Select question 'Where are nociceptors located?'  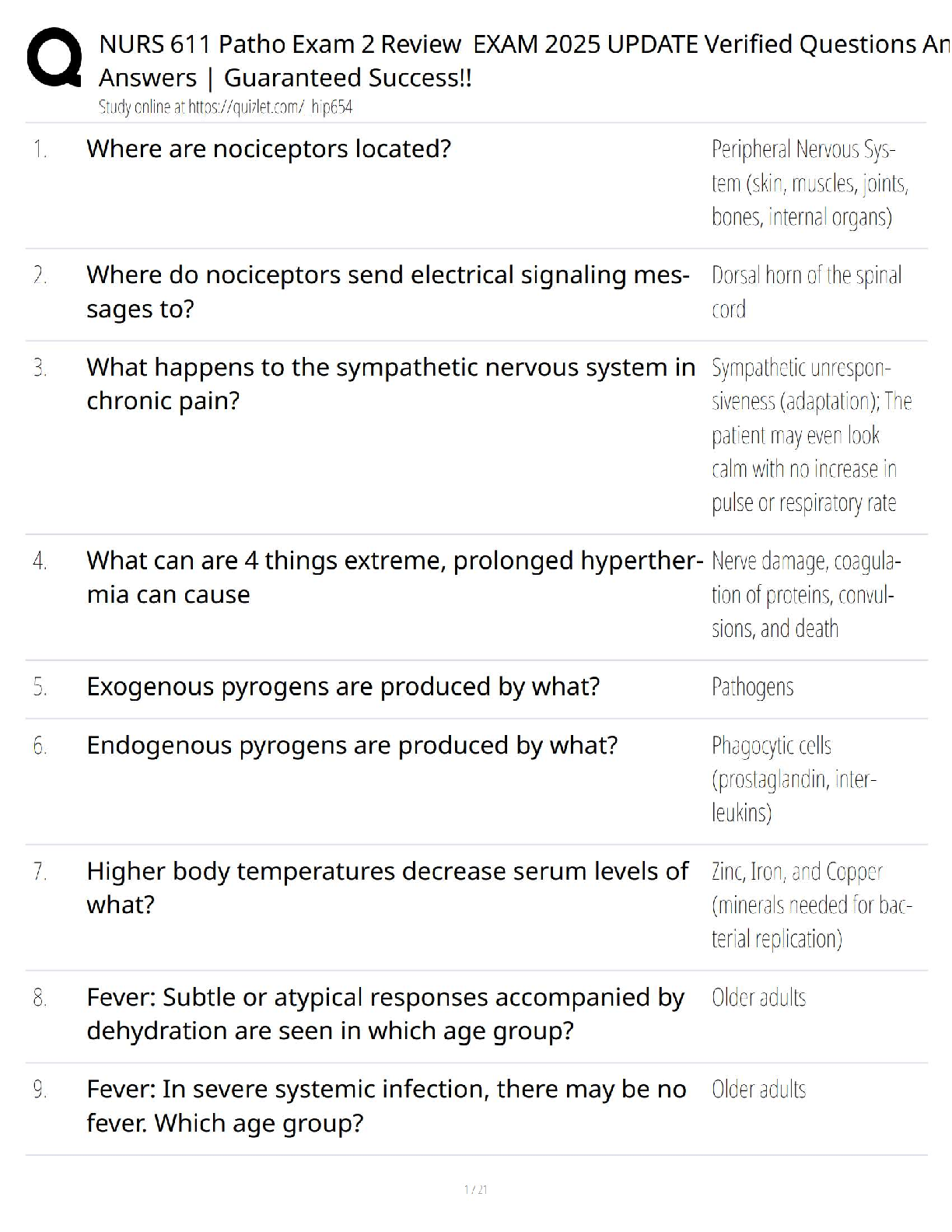click(268, 149)
